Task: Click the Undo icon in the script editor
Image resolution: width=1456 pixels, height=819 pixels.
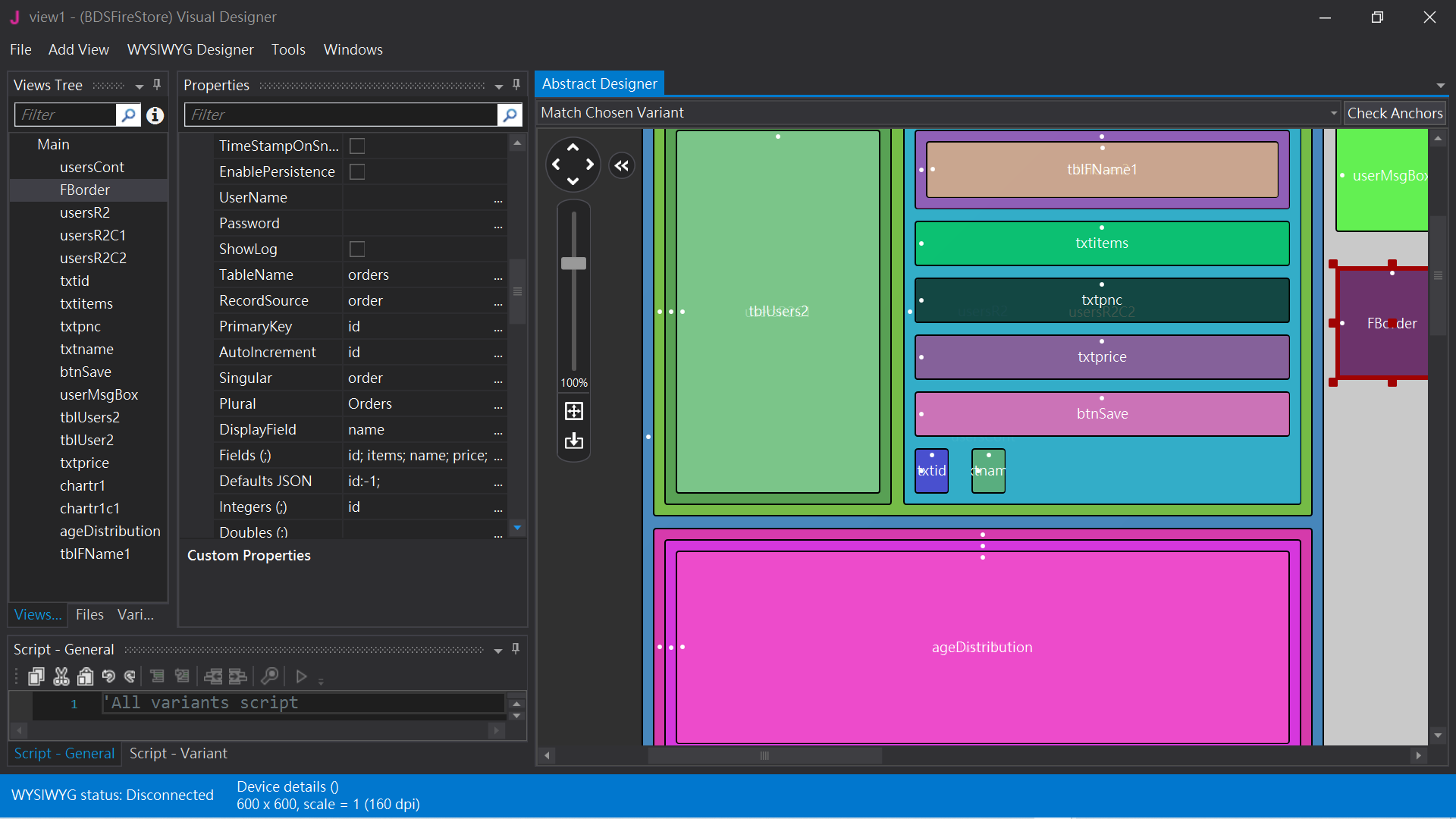Action: [108, 676]
